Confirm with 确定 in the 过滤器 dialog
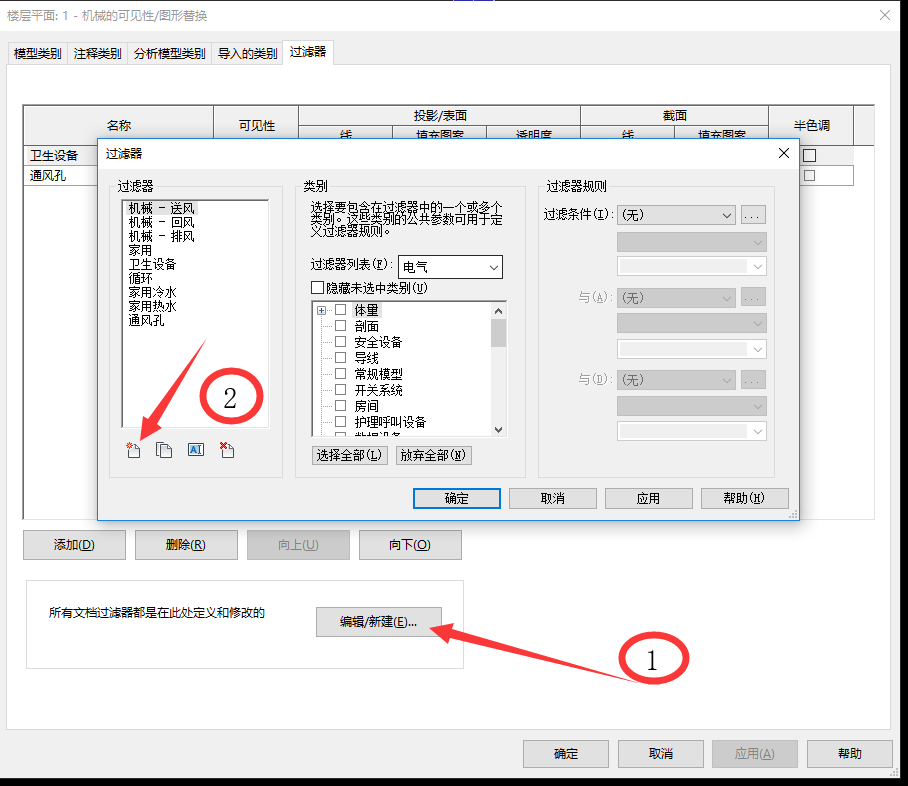908x786 pixels. pyautogui.click(x=456, y=498)
